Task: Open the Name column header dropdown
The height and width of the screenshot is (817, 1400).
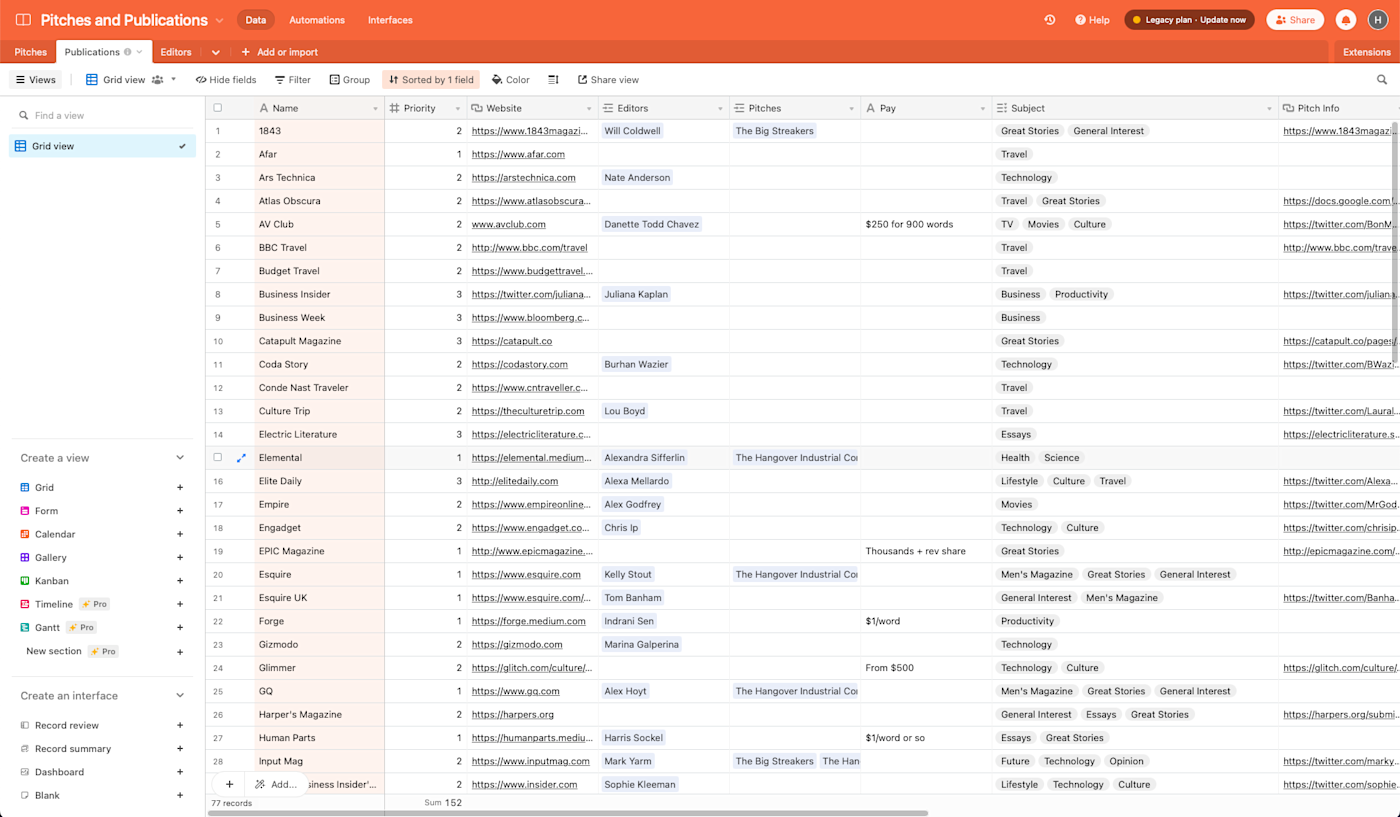Action: coord(375,109)
